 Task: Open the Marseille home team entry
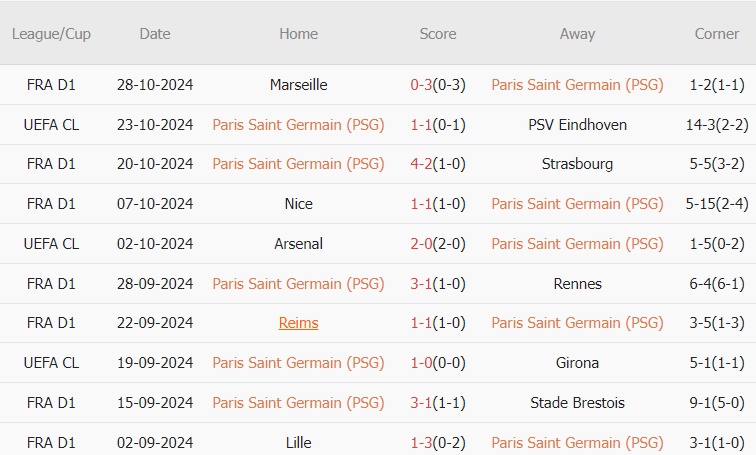click(x=298, y=85)
